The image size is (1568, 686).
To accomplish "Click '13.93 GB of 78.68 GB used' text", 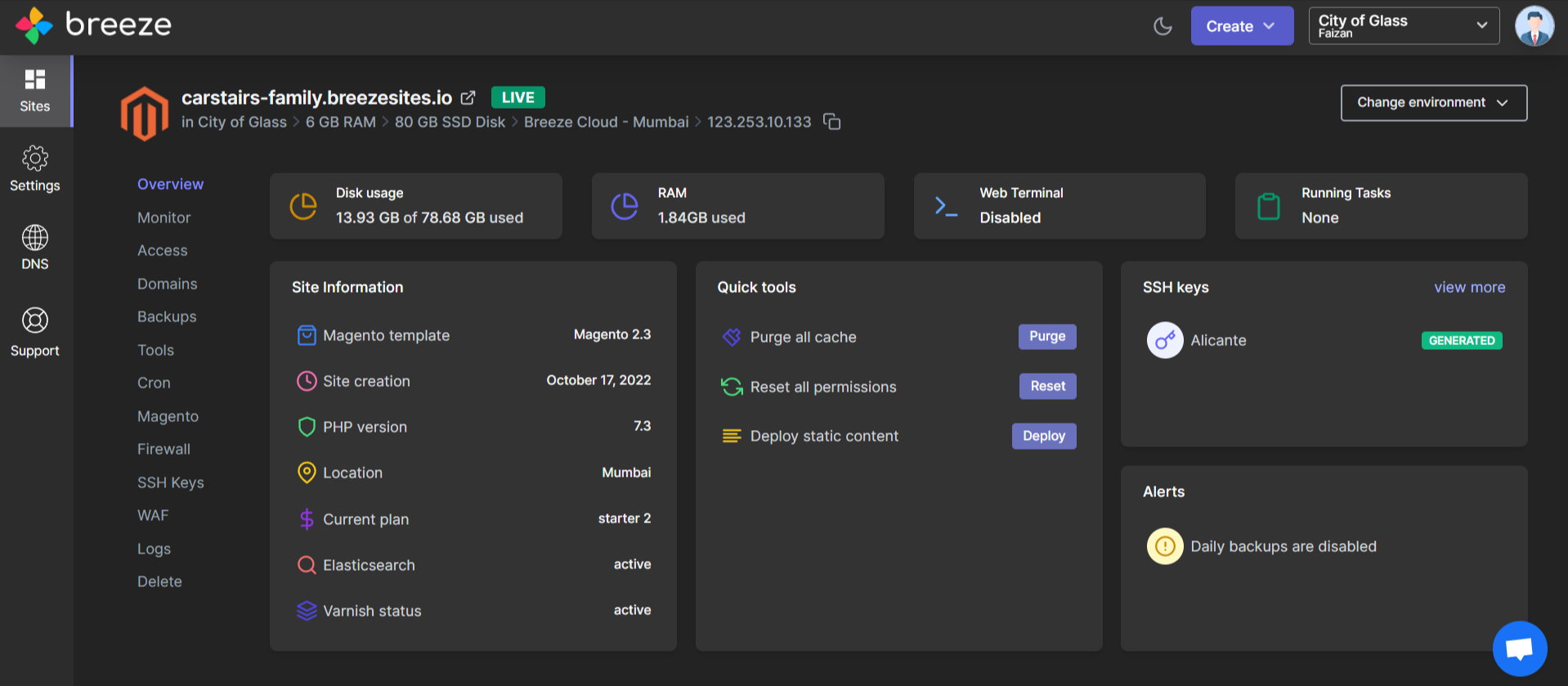I will [429, 217].
